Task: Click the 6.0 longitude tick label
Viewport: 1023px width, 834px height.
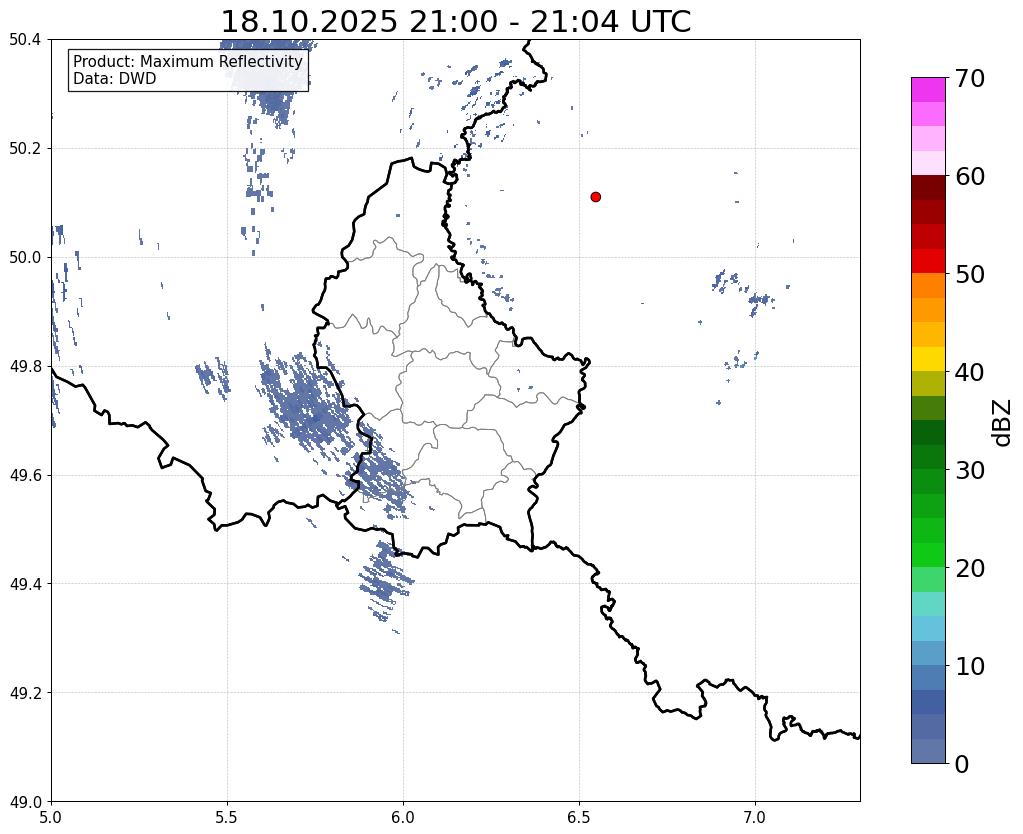Action: click(x=403, y=817)
